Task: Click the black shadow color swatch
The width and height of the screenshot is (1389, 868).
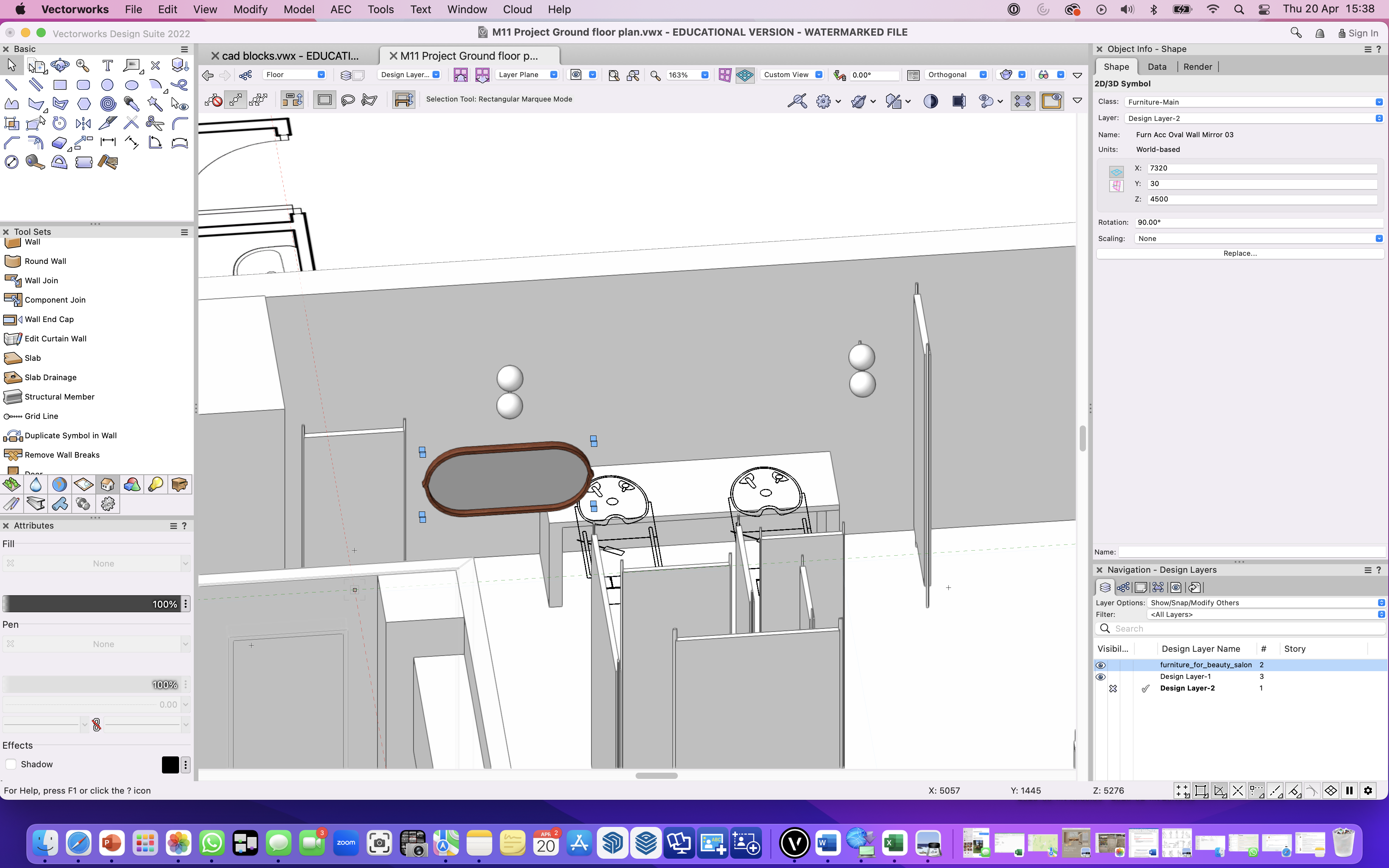Action: coord(170,765)
